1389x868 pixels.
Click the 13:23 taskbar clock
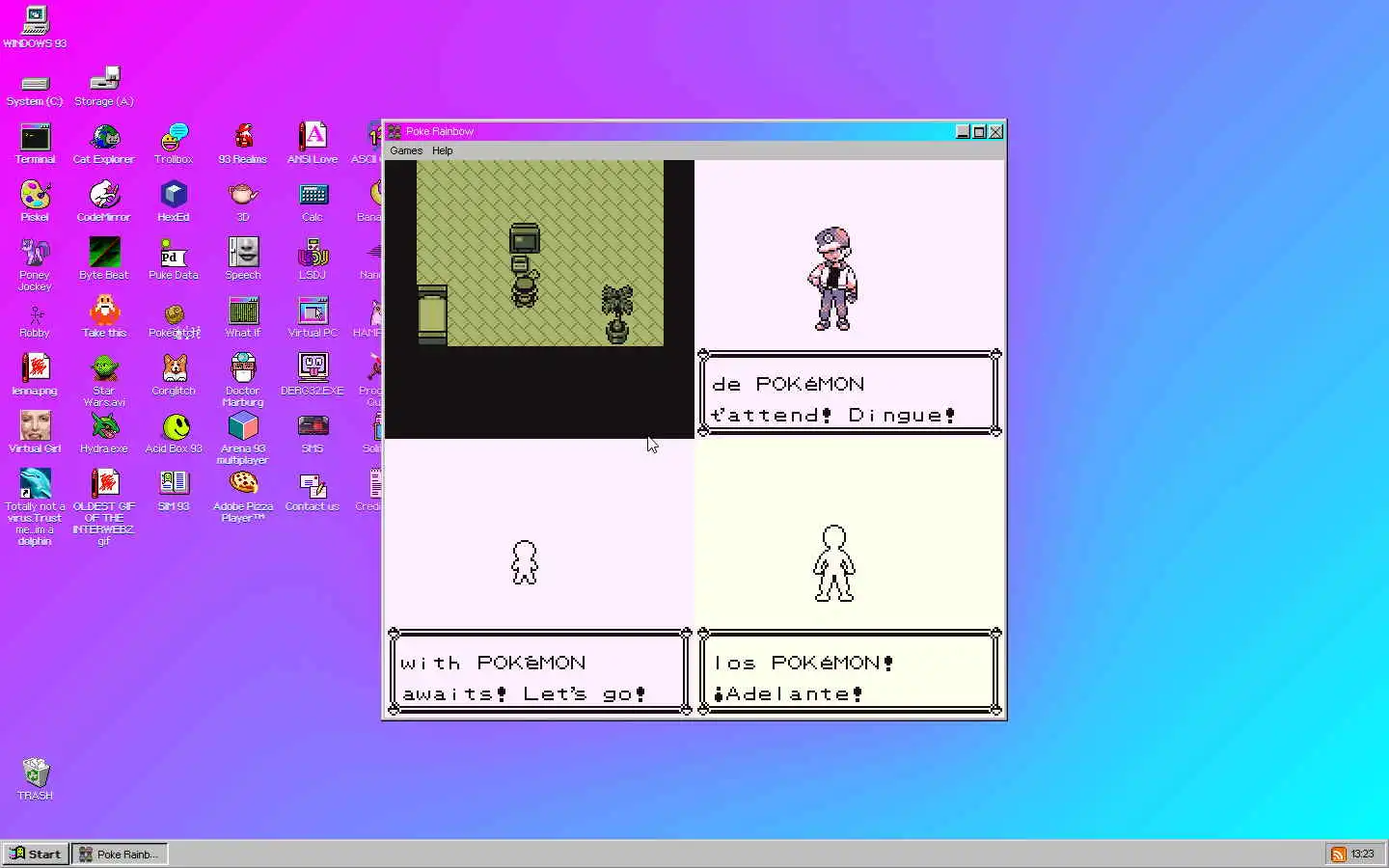click(1362, 854)
